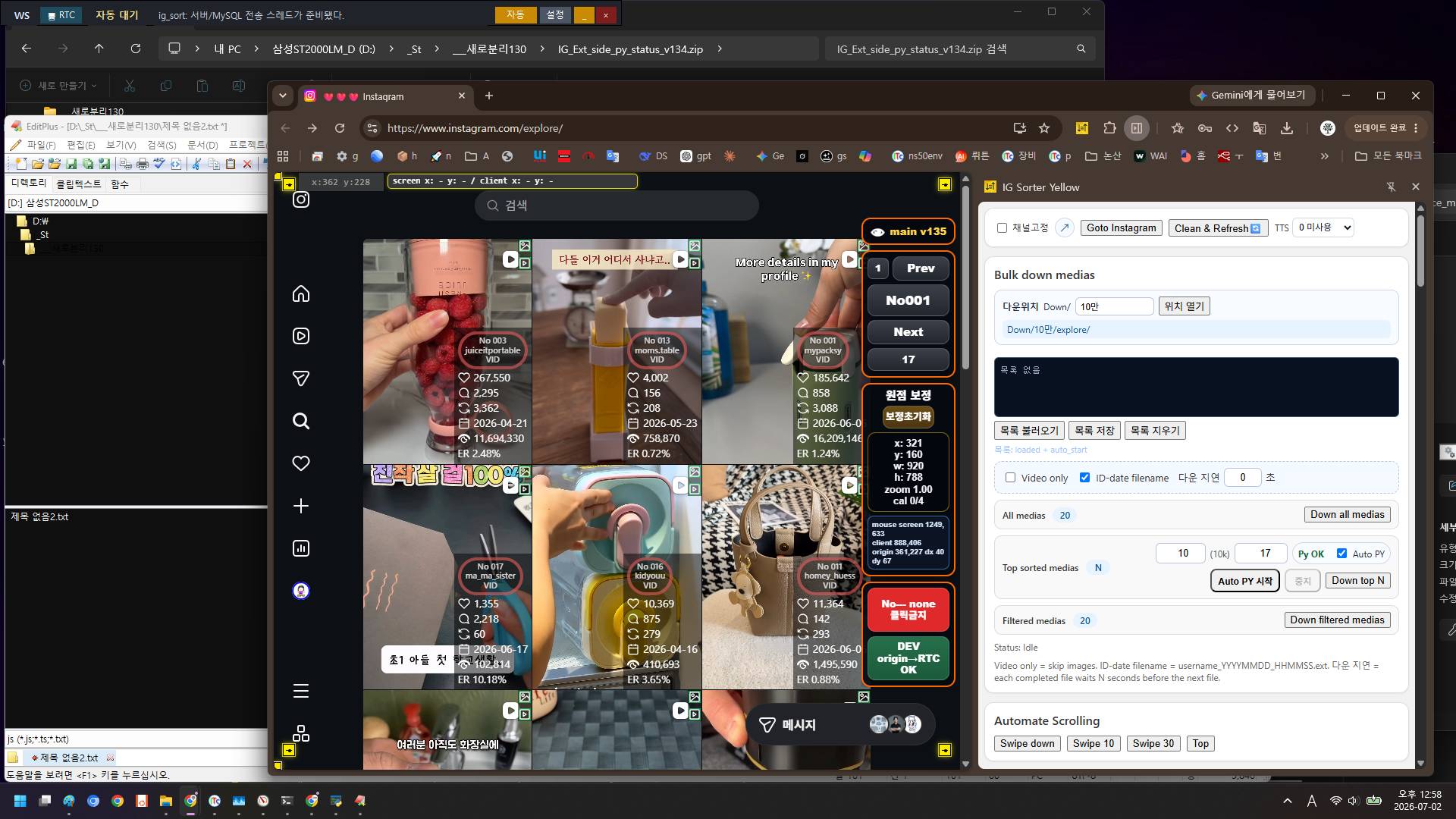Open the 파일(F) menu in EditPlus
This screenshot has width=1456, height=819.
[41, 145]
